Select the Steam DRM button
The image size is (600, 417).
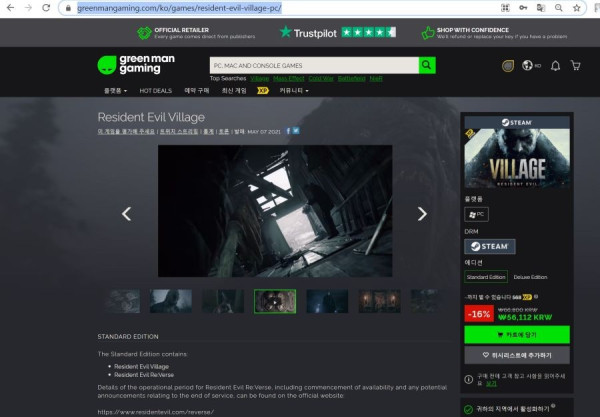[x=490, y=246]
